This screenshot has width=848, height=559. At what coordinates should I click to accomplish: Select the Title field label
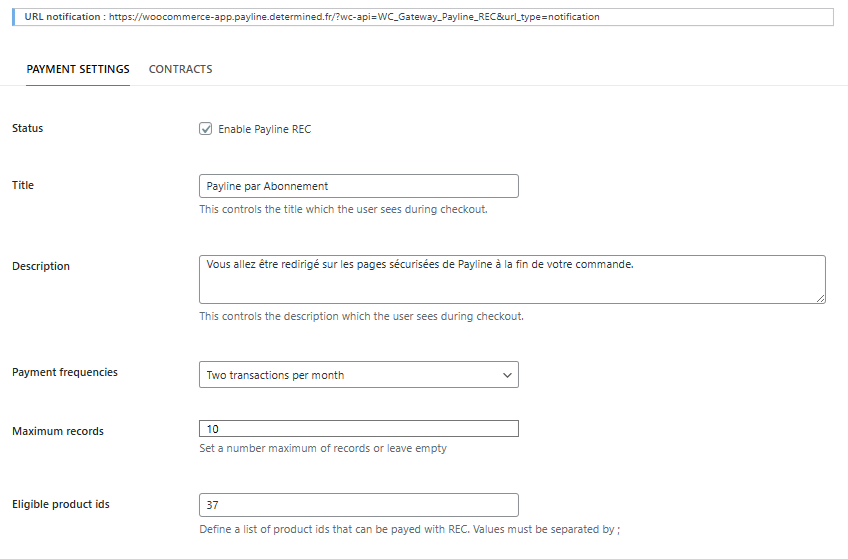click(23, 185)
